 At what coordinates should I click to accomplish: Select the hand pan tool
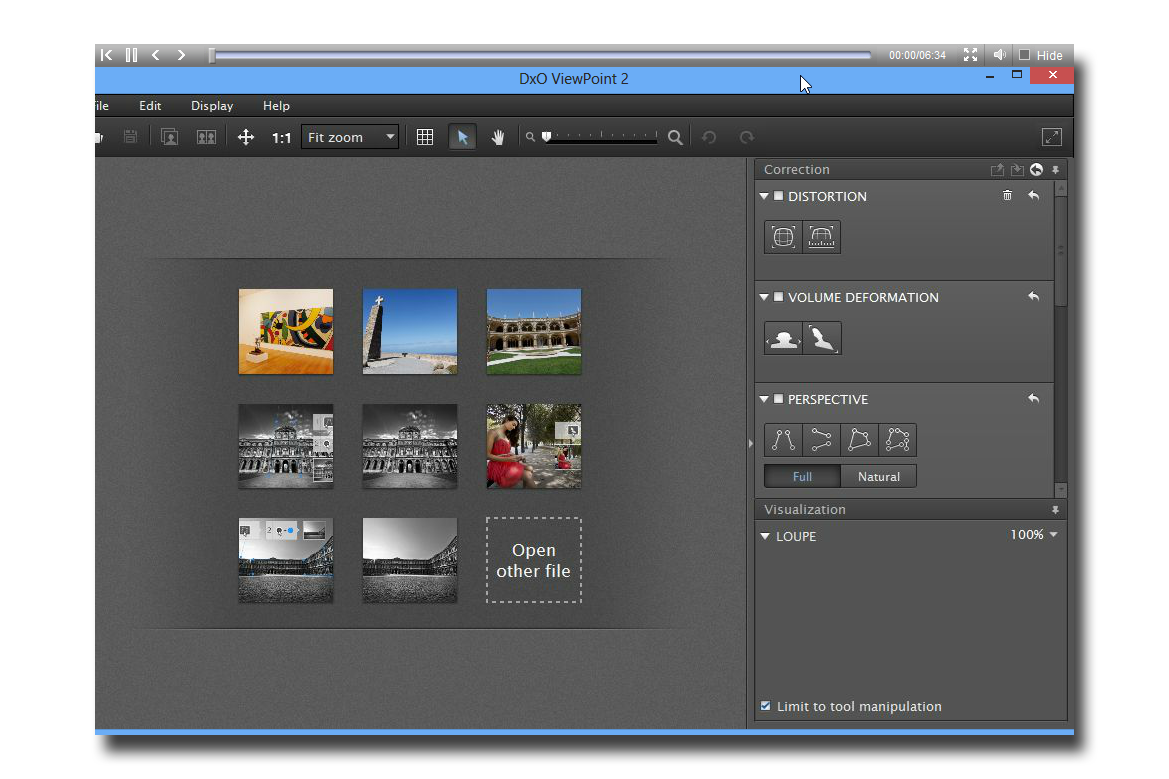click(498, 138)
